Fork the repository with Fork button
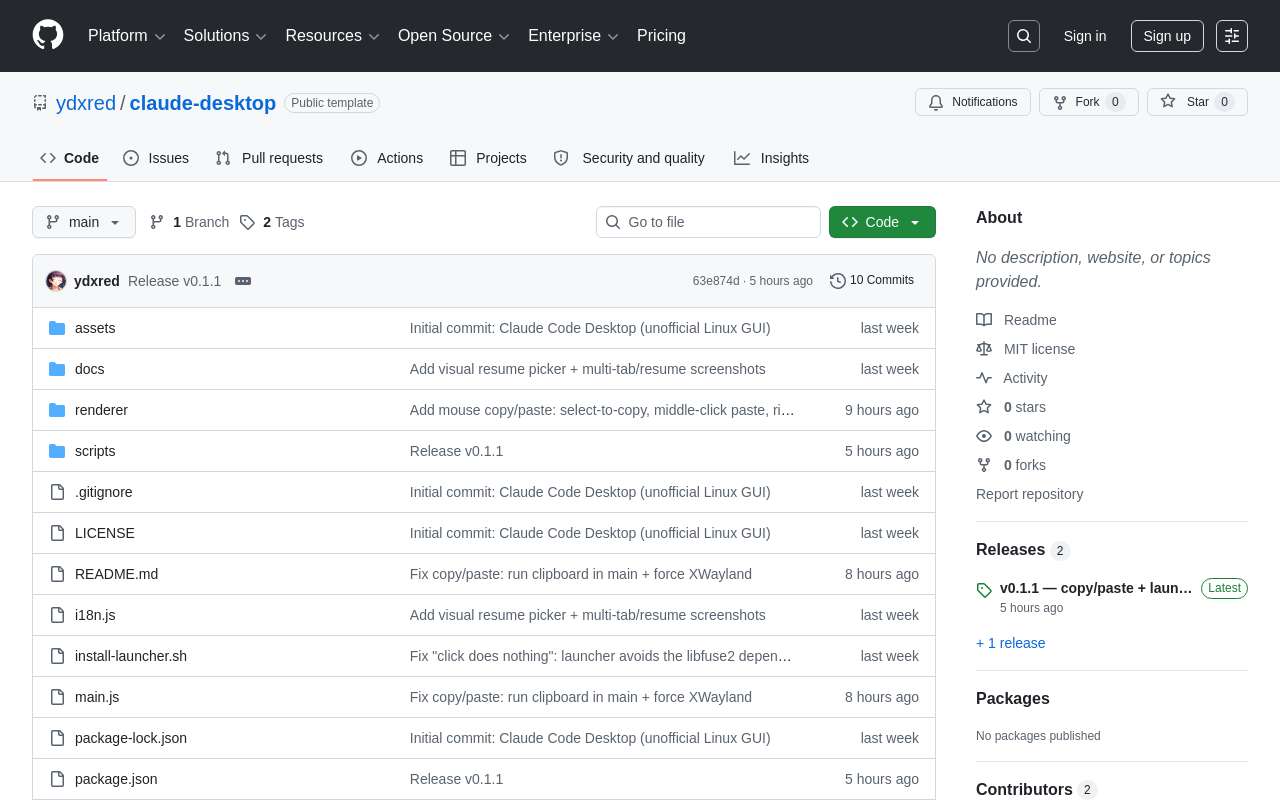 click(x=1089, y=102)
